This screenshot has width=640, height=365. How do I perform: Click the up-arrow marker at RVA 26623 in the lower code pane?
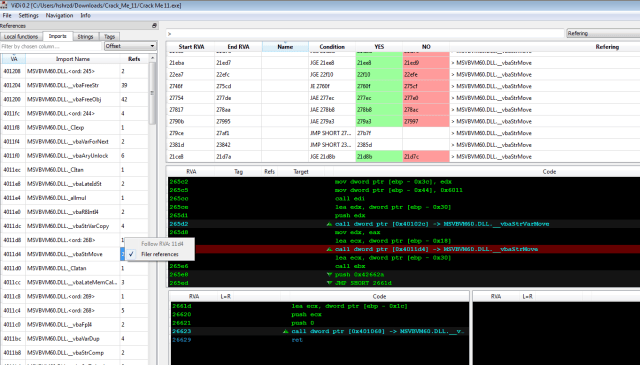point(286,331)
